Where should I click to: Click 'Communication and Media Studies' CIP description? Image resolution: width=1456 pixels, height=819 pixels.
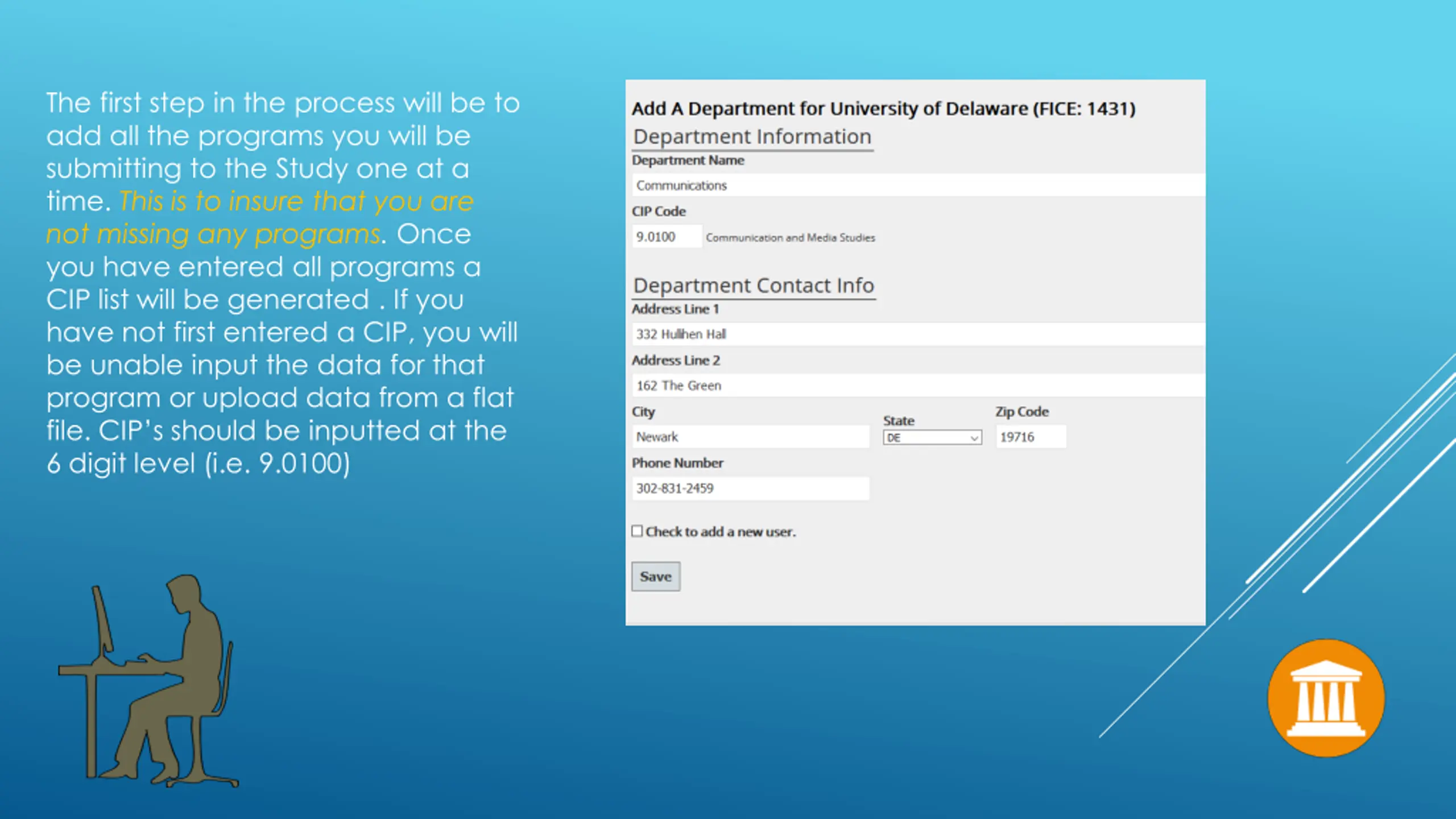pyautogui.click(x=791, y=238)
